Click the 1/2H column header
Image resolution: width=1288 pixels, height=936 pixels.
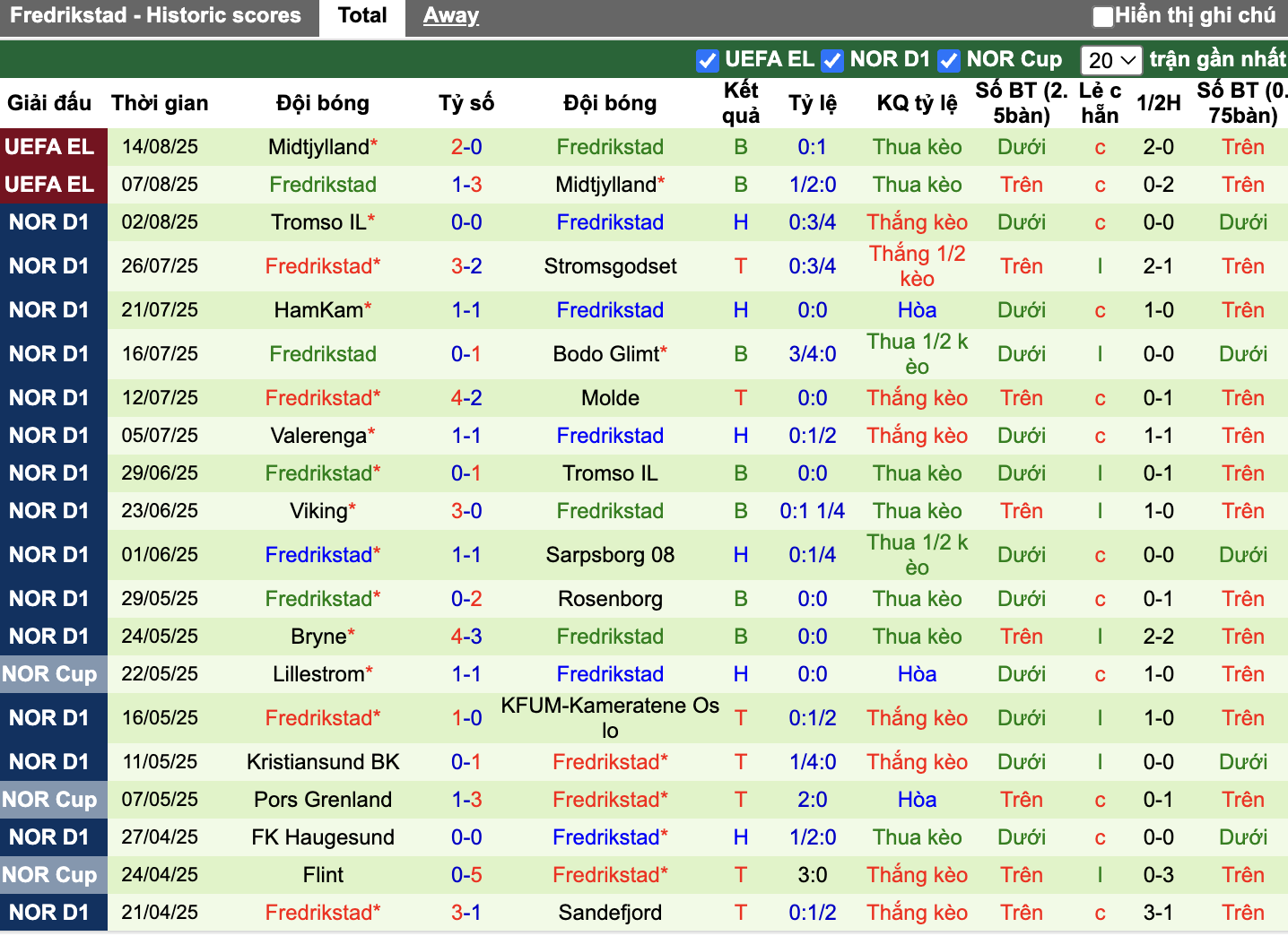coord(1158,103)
